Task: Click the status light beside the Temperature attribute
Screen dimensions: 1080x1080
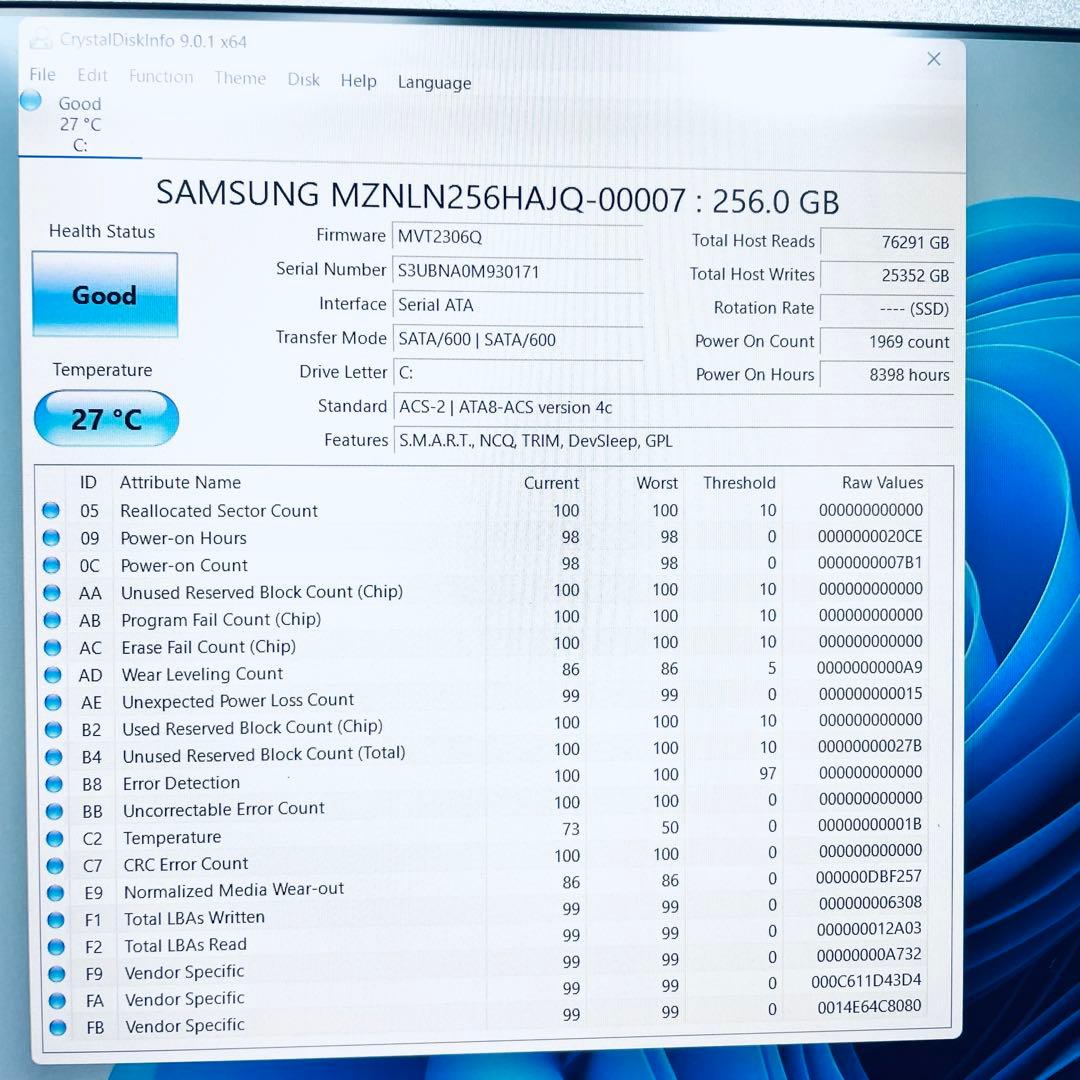Action: click(52, 838)
